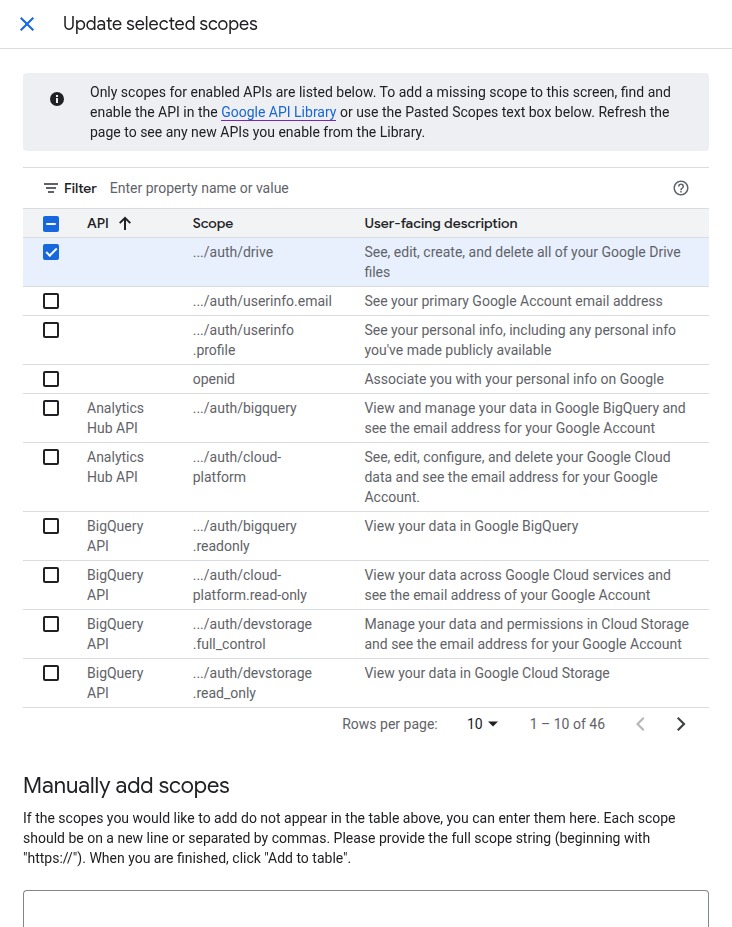The width and height of the screenshot is (732, 927).
Task: Toggle the select-all header checkbox
Action: pyautogui.click(x=51, y=223)
